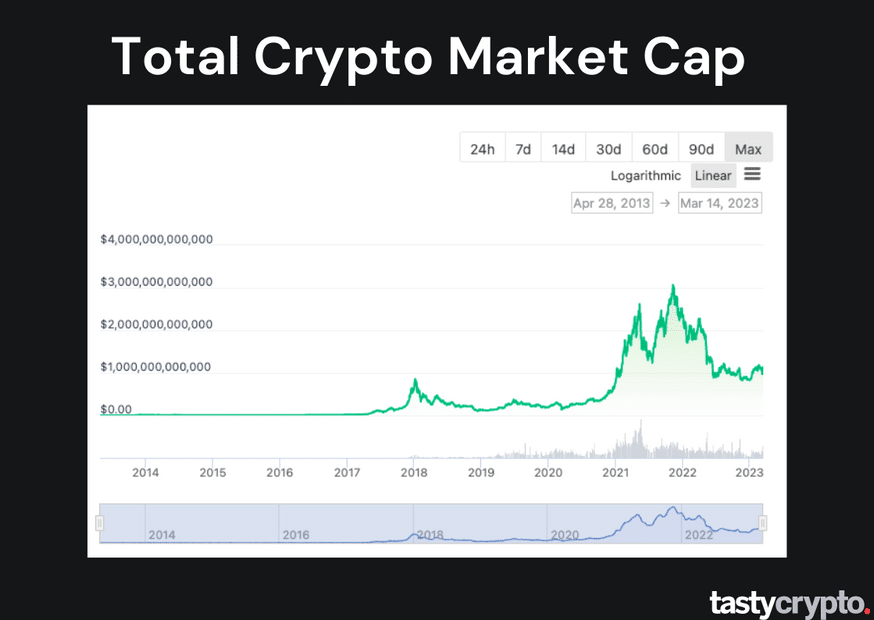Click the end date field showing Mar 14, 2023

click(720, 202)
